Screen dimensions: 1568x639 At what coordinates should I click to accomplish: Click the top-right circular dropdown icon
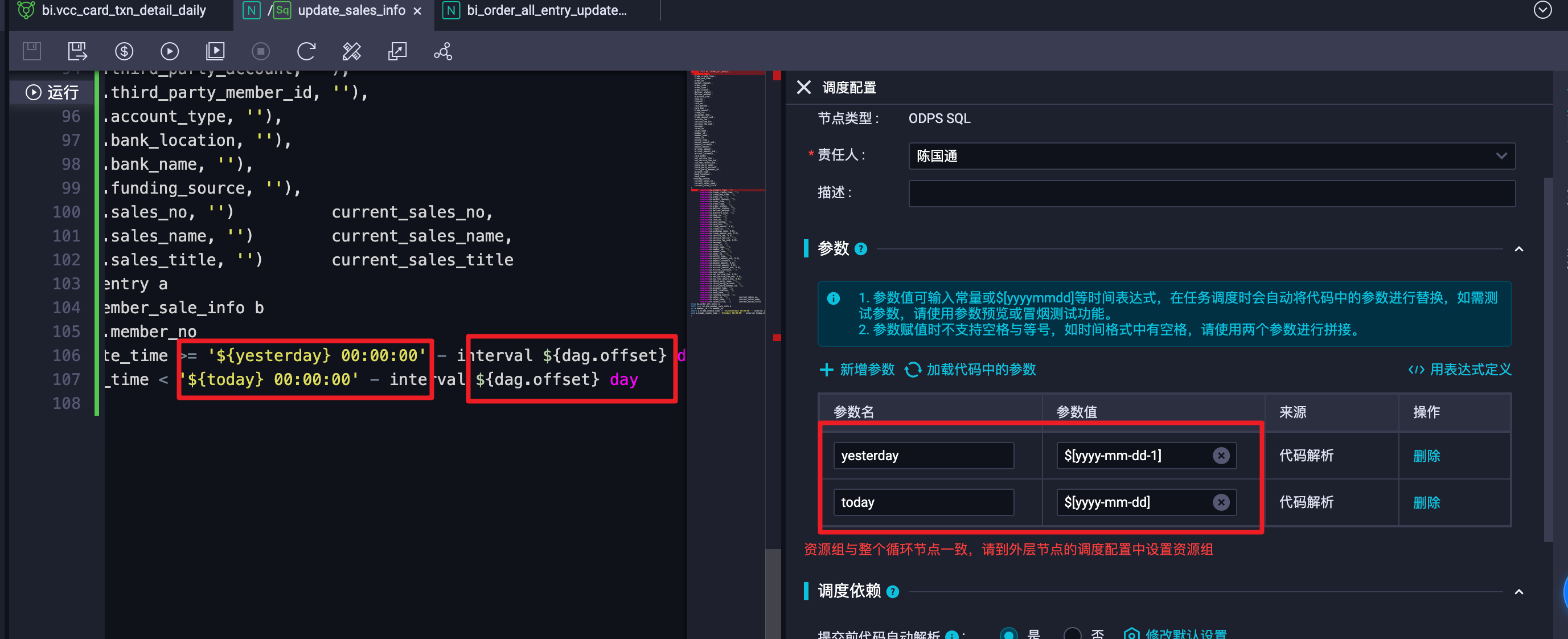click(1542, 10)
